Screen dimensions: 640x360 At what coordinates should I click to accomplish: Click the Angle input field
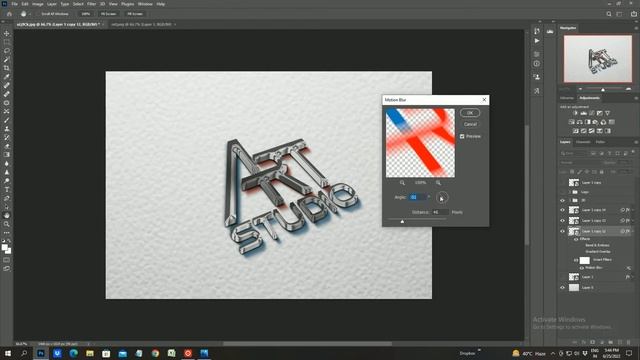coord(418,198)
